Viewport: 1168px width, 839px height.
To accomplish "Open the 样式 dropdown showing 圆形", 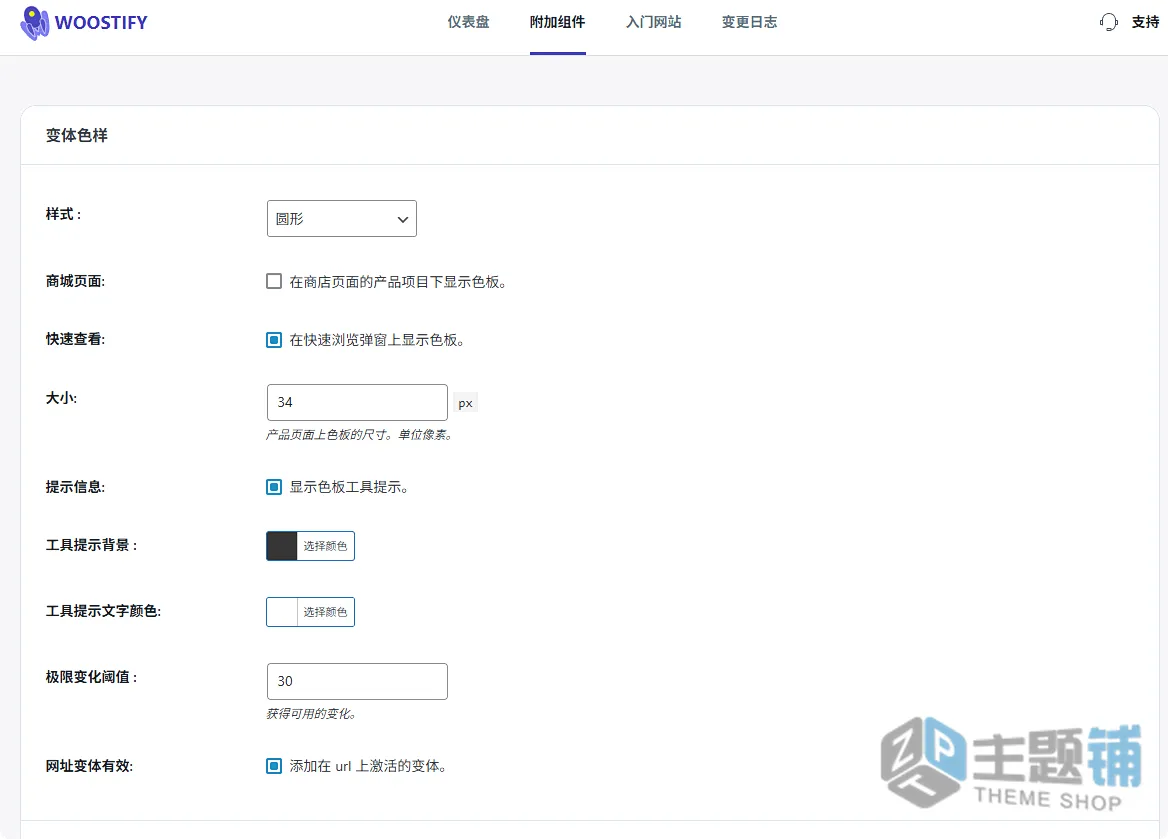I will coord(342,218).
